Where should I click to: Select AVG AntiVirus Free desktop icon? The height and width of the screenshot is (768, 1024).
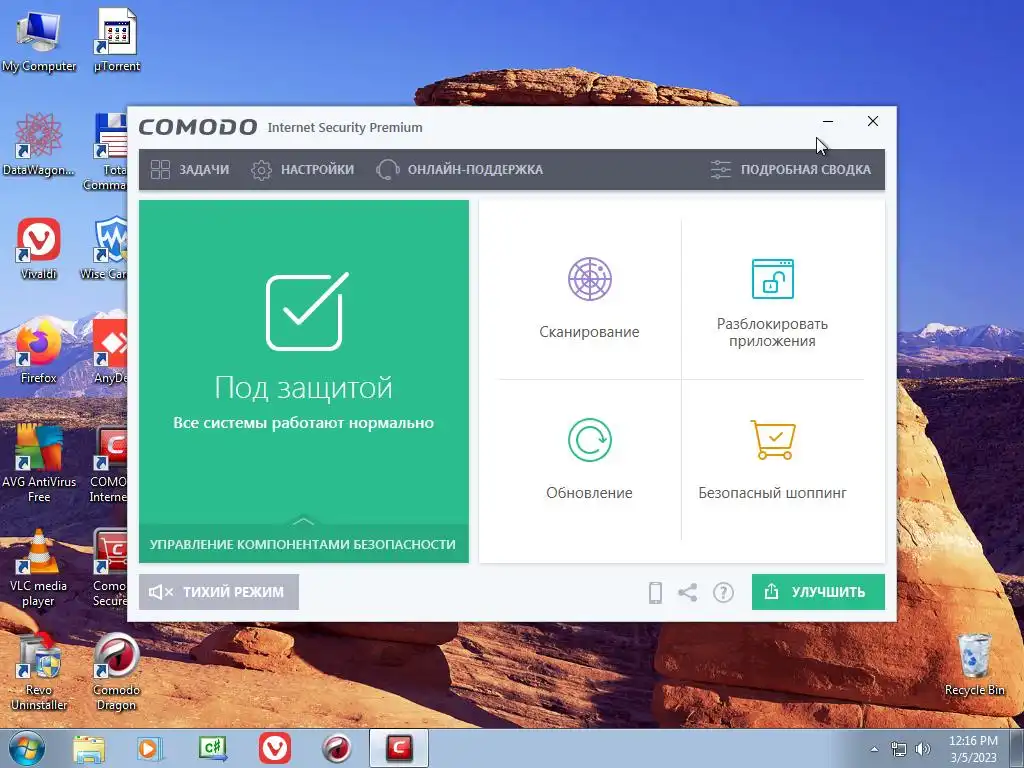click(39, 464)
